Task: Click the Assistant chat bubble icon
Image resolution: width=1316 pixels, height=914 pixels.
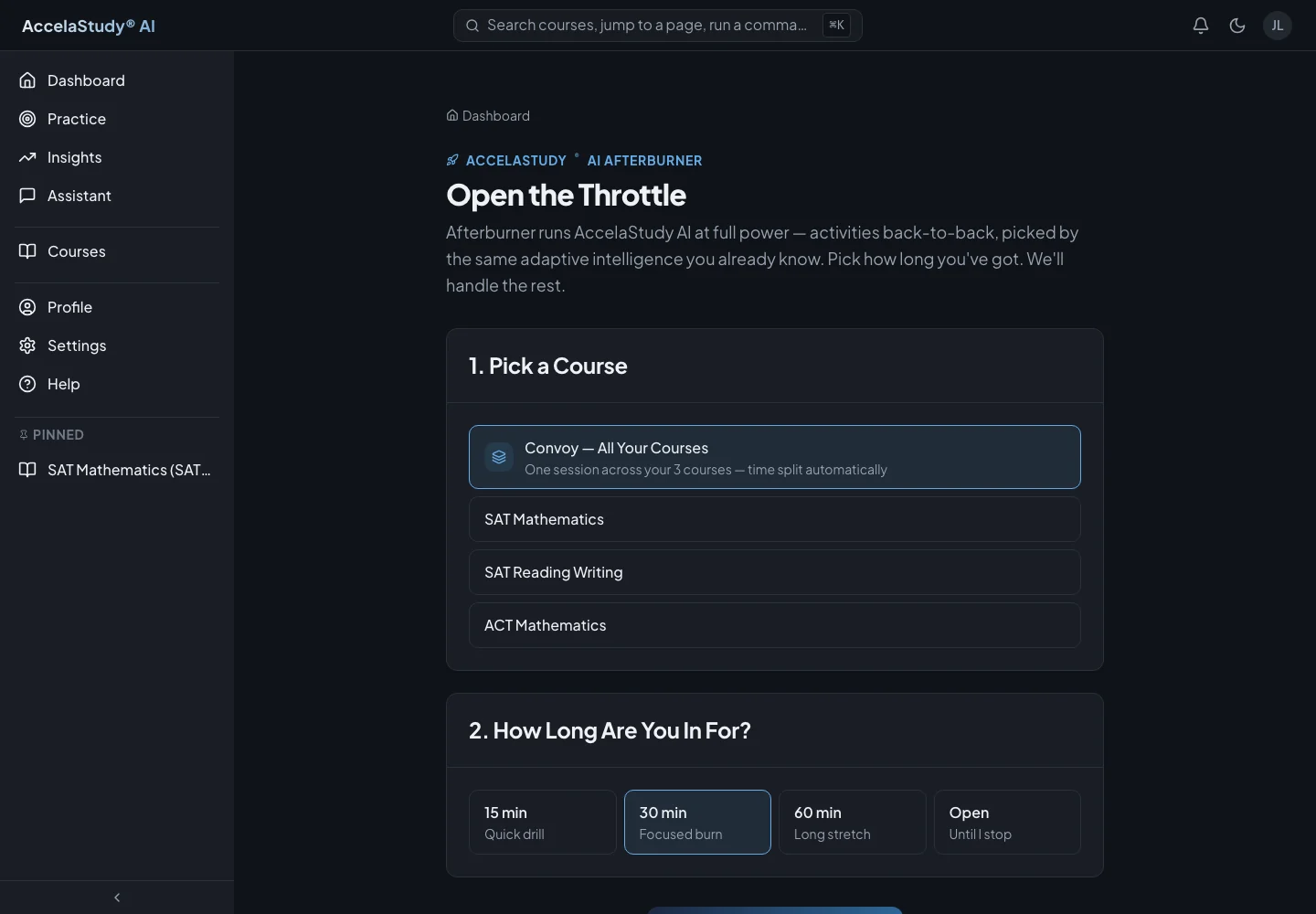Action: [x=27, y=196]
